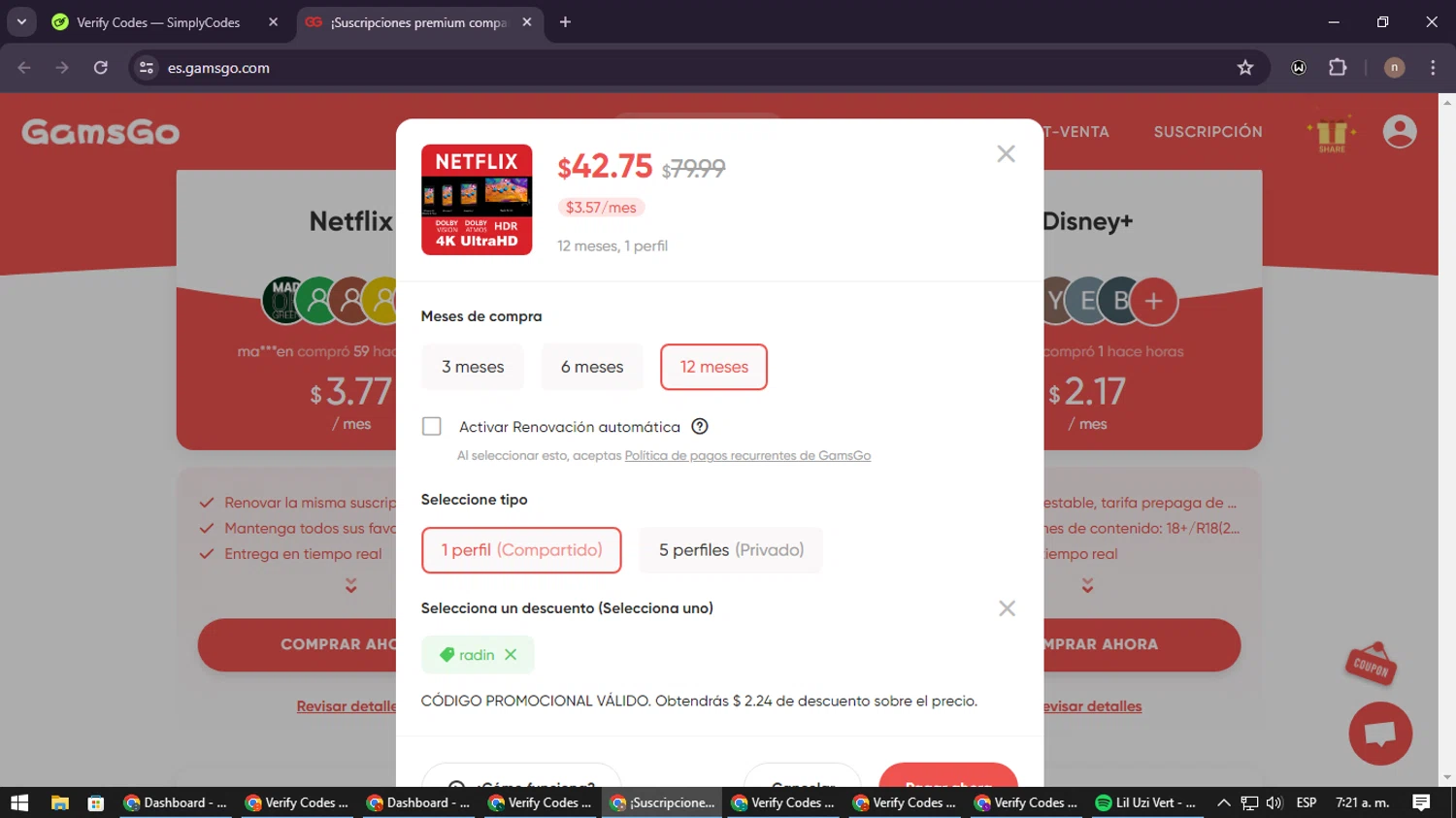
Task: Click the Netflix 4K UltraHD product thumbnail
Action: click(477, 200)
